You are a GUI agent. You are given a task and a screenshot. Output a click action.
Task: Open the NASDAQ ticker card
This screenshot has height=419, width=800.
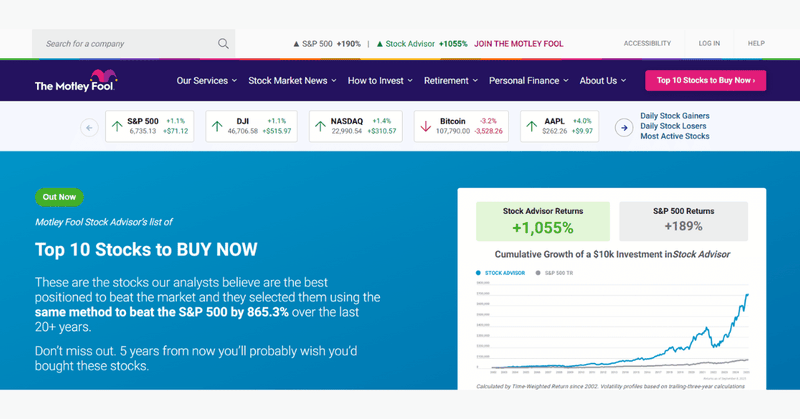356,126
